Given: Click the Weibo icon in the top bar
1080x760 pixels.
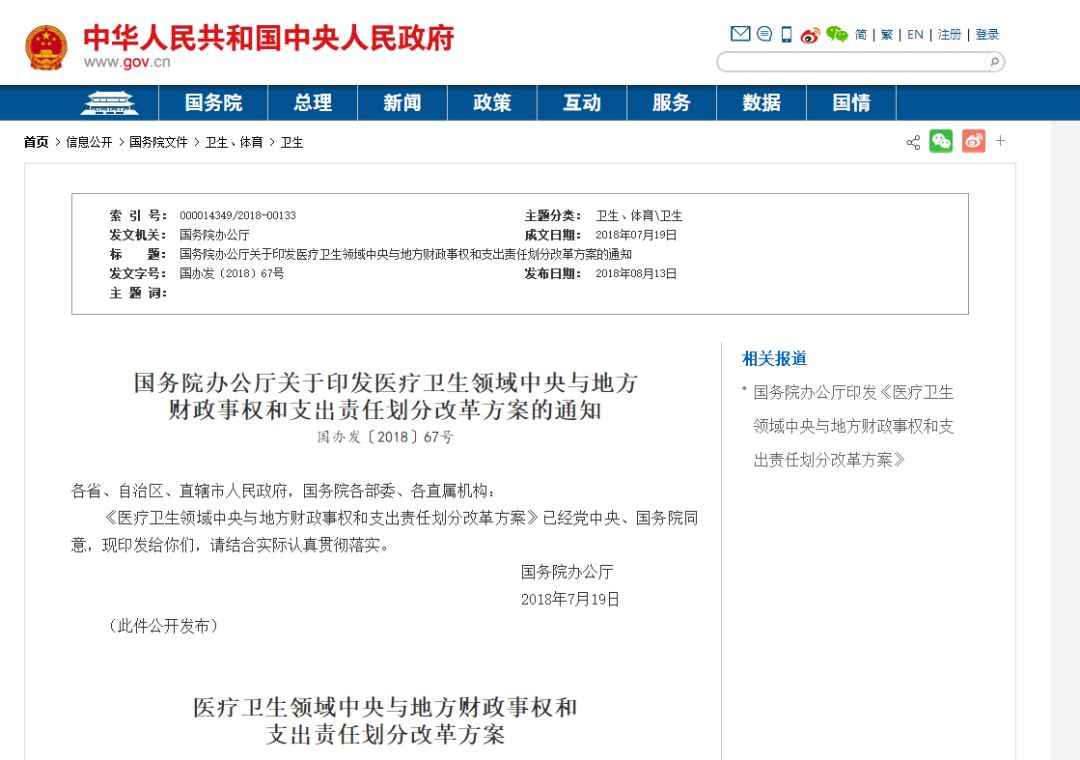Looking at the screenshot, I should pyautogui.click(x=810, y=33).
